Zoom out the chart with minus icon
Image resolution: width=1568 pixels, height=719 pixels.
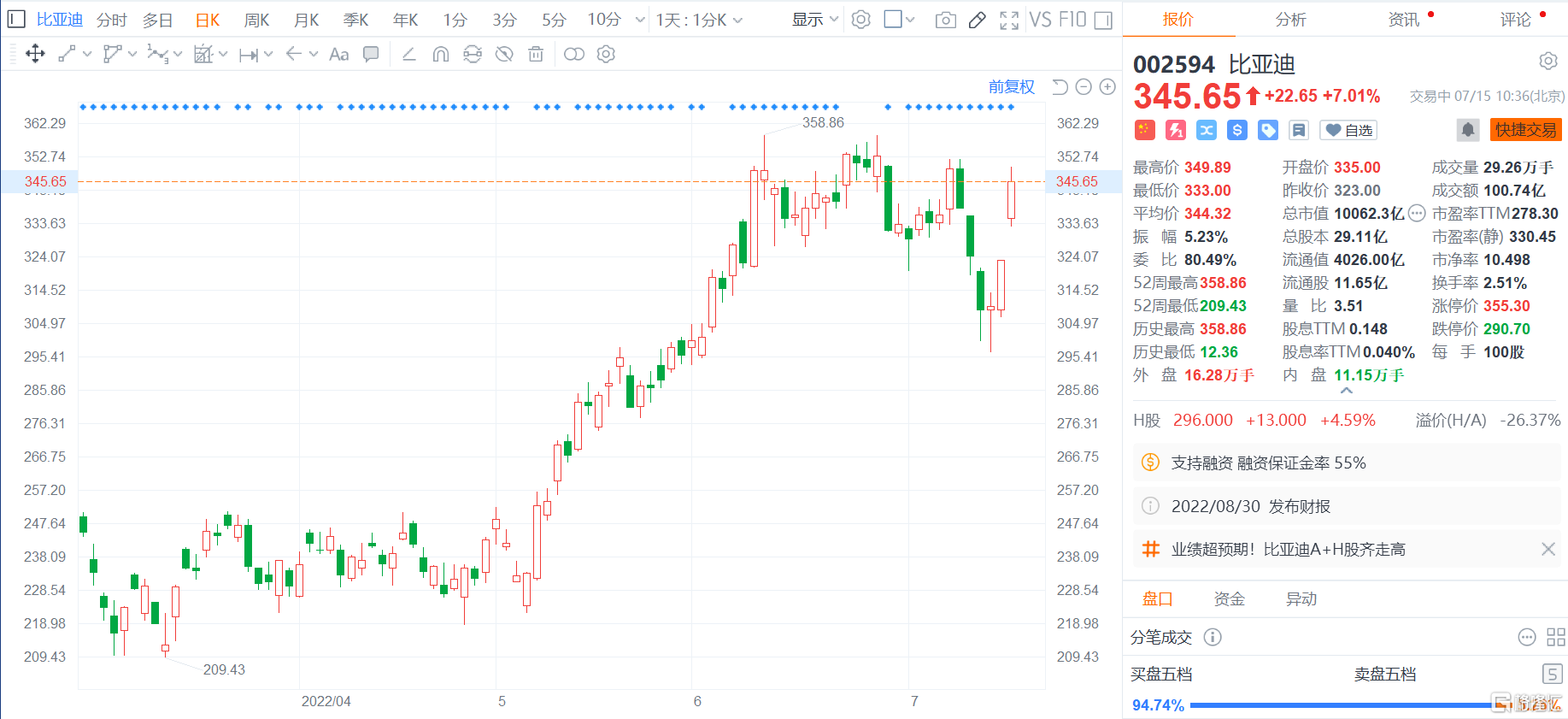tap(1084, 86)
